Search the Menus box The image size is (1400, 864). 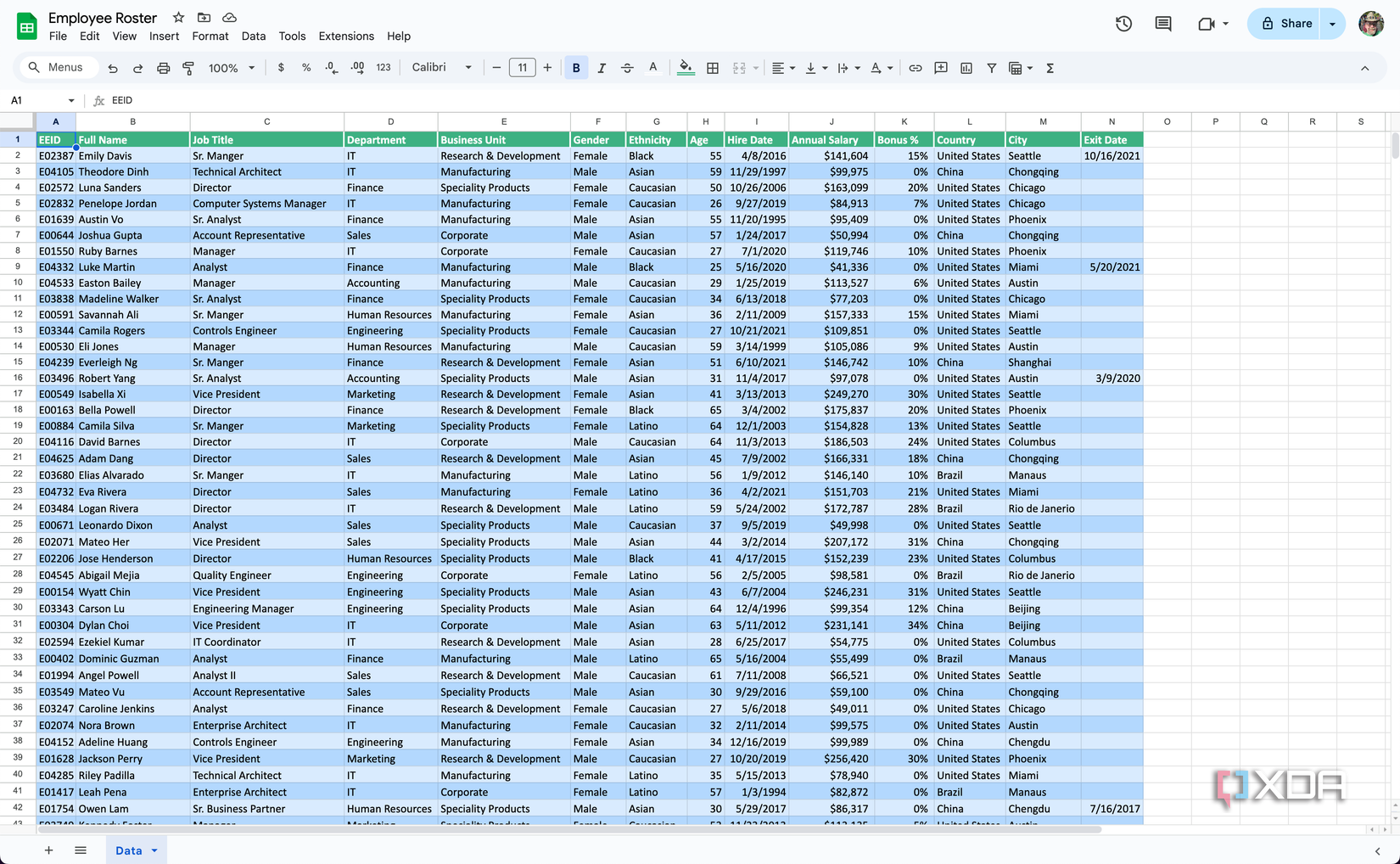click(x=58, y=68)
